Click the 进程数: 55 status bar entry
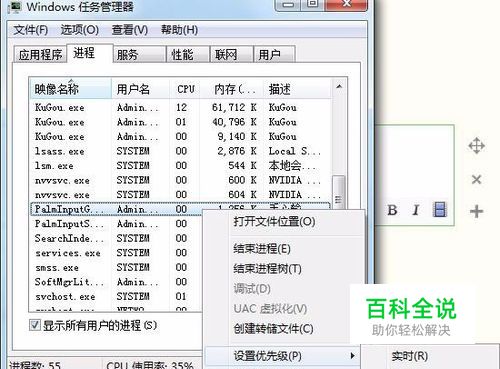 (35, 365)
